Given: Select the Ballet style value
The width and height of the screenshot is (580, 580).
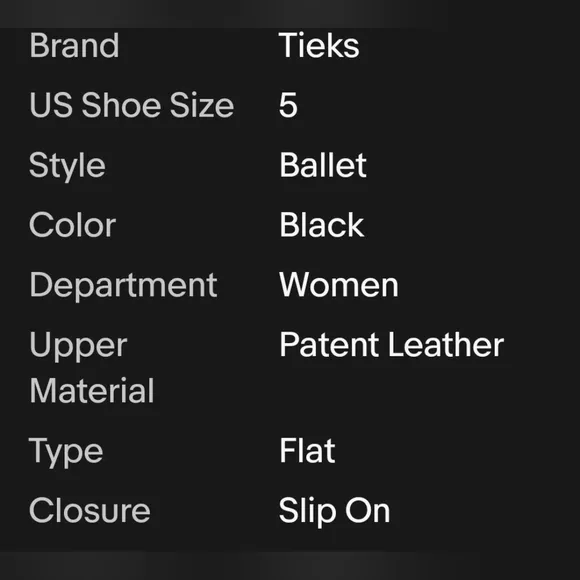Looking at the screenshot, I should pyautogui.click(x=323, y=165).
